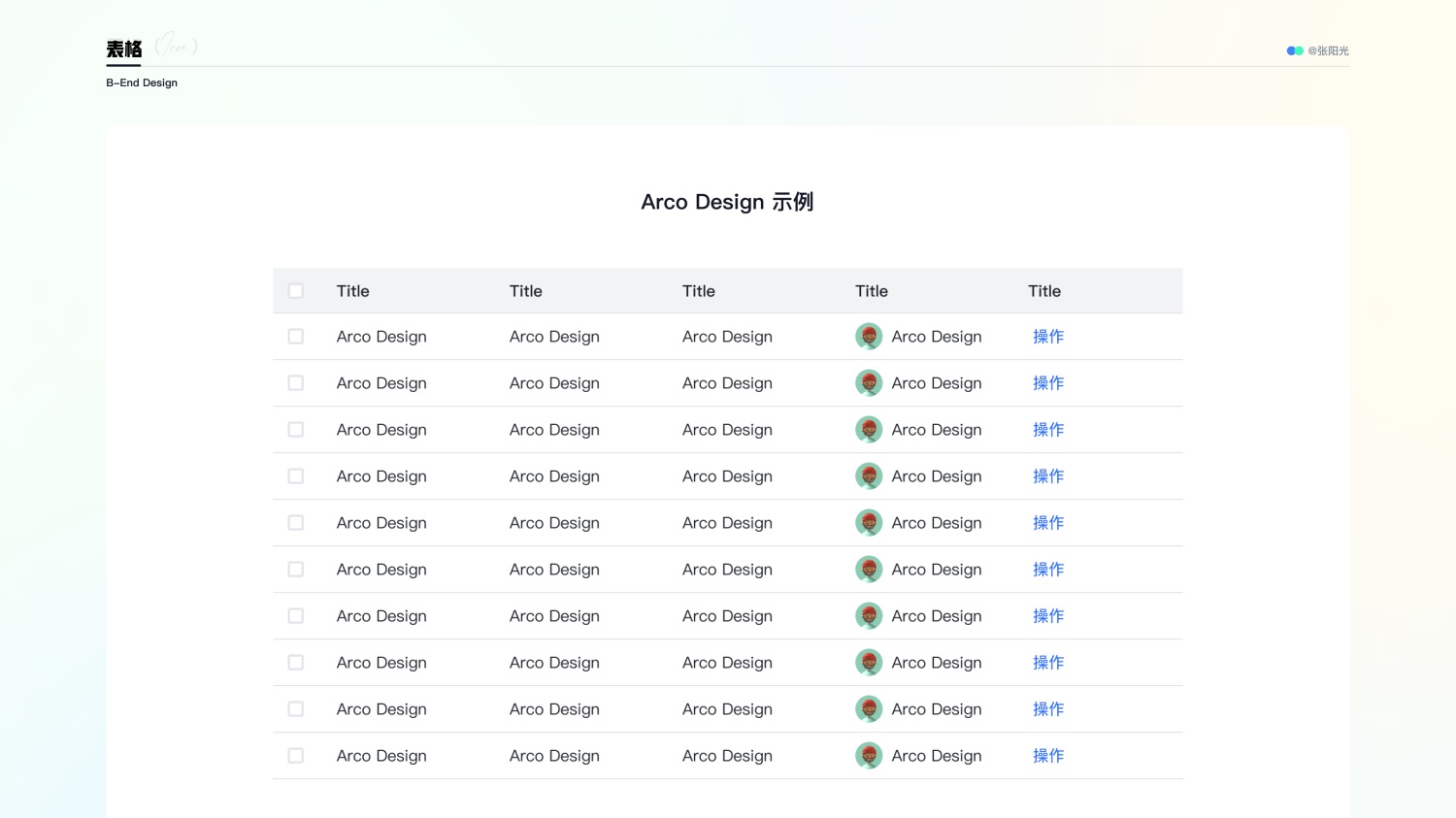Click the first column's Title header

click(x=353, y=291)
